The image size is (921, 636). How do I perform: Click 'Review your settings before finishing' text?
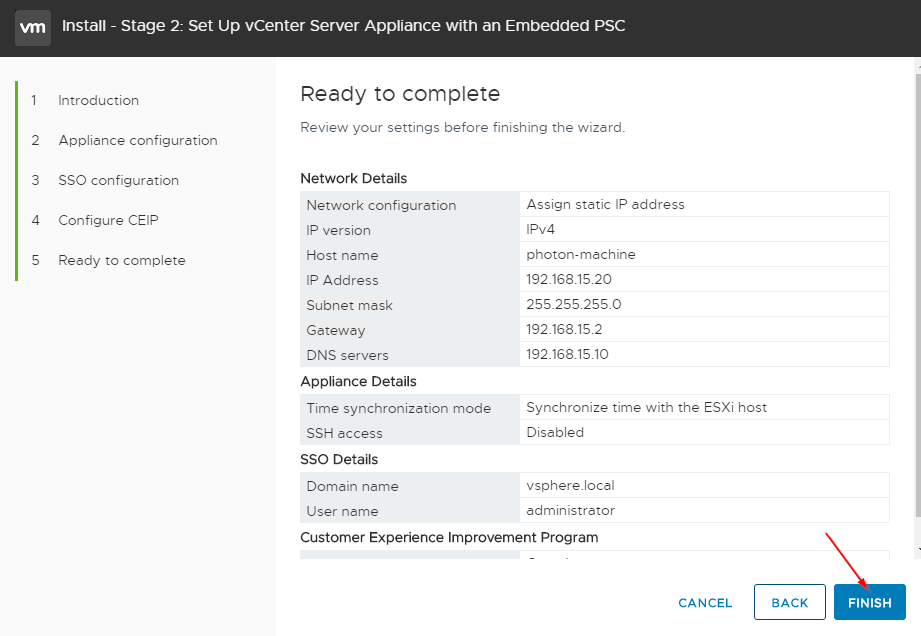click(462, 127)
